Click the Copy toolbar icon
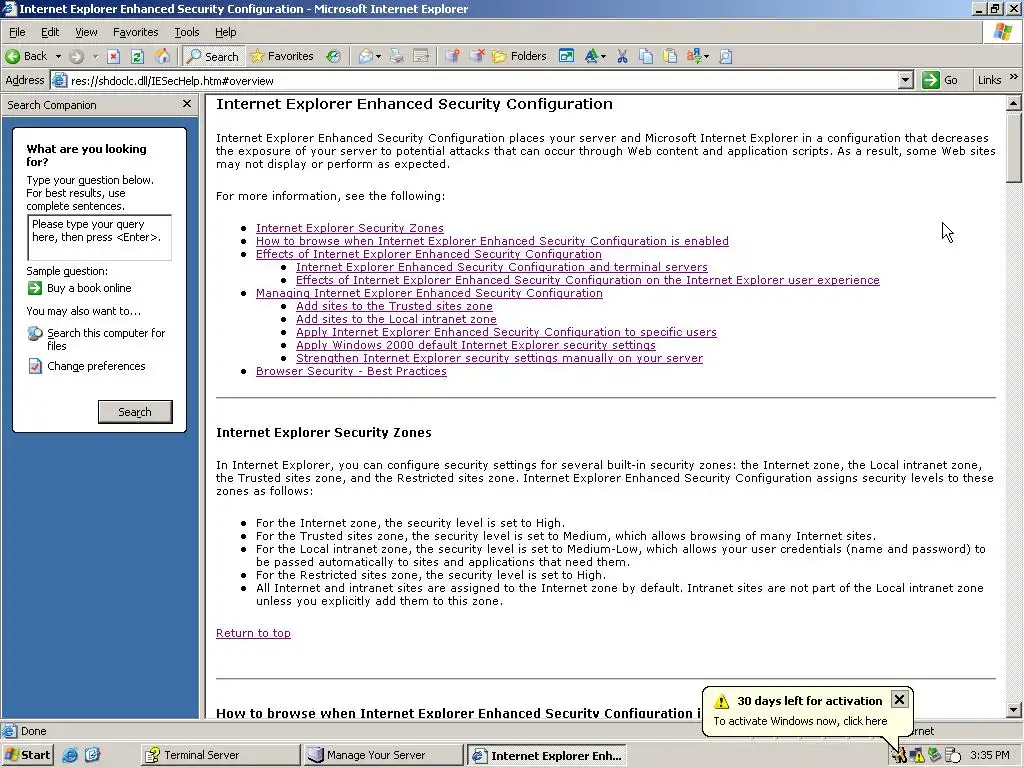The height and width of the screenshot is (768, 1024). point(646,56)
